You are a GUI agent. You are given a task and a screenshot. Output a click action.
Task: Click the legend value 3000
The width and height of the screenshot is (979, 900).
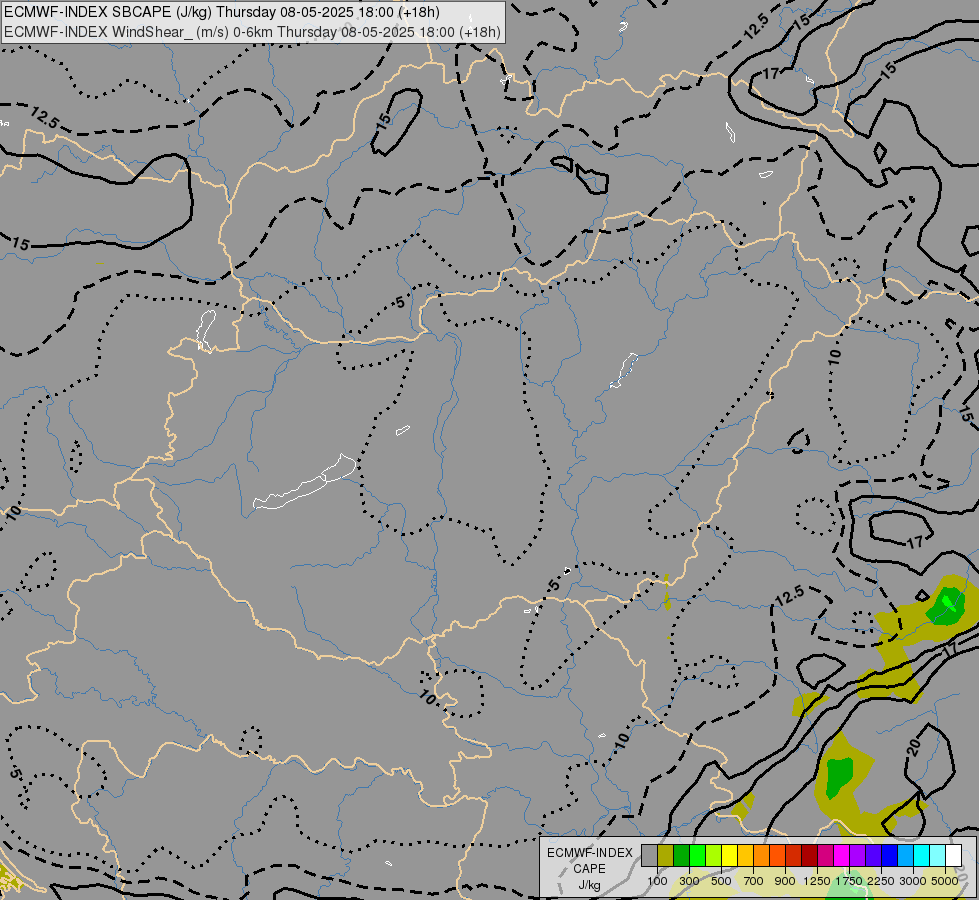(x=913, y=881)
